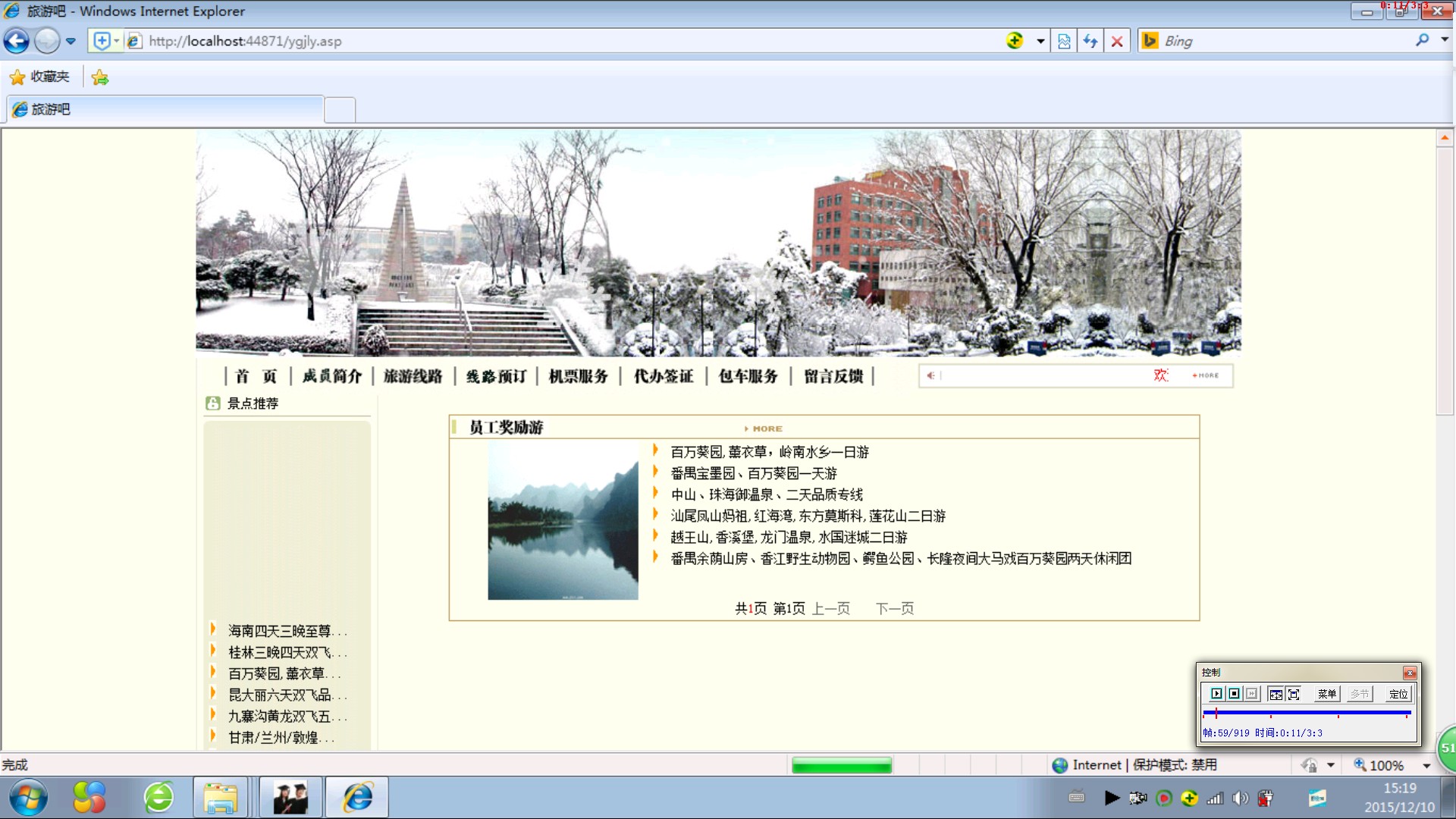Click the 100% zoom level button
This screenshot has width=1456, height=819.
pyautogui.click(x=1379, y=765)
